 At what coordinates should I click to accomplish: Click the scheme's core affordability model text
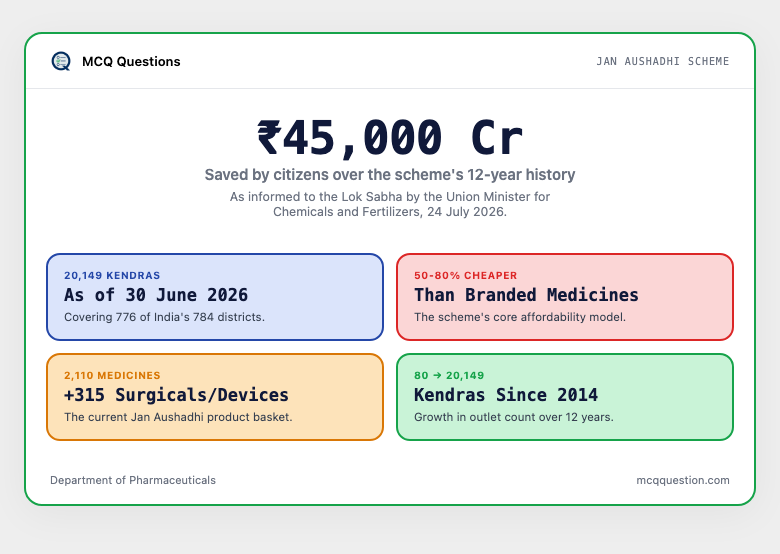520,317
